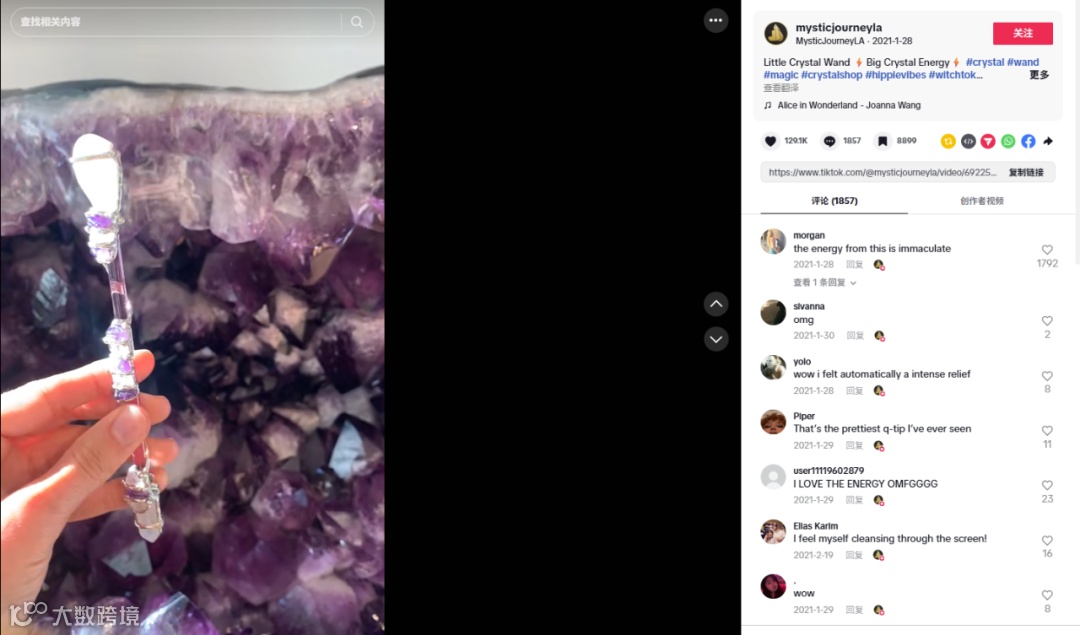1080x635 pixels.
Task: Like the video with heart icon
Action: 770,141
